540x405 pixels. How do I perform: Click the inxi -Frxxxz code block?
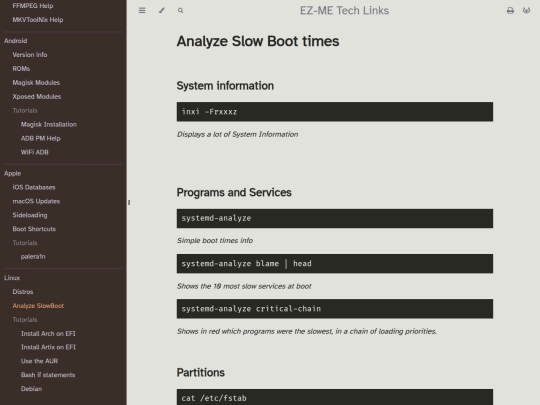[335, 112]
